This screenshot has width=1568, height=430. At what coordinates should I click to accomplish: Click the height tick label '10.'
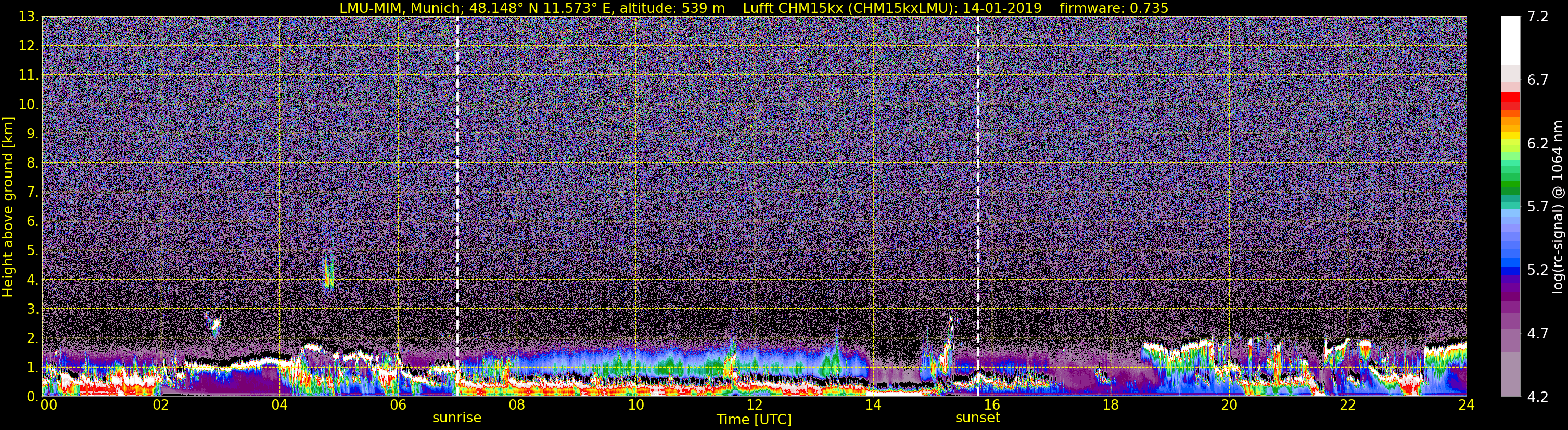(x=28, y=104)
